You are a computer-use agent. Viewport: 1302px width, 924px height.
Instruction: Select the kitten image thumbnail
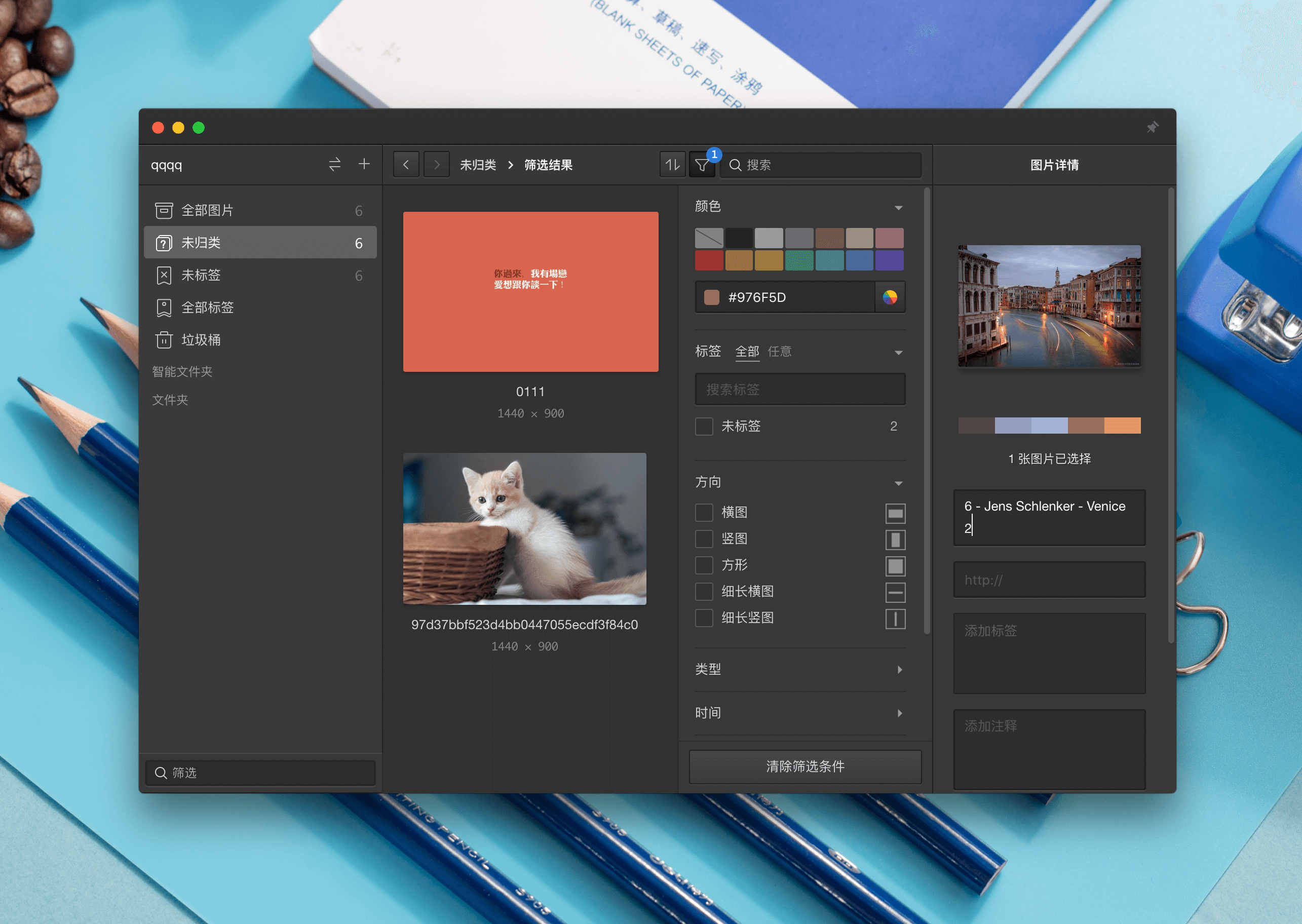524,528
